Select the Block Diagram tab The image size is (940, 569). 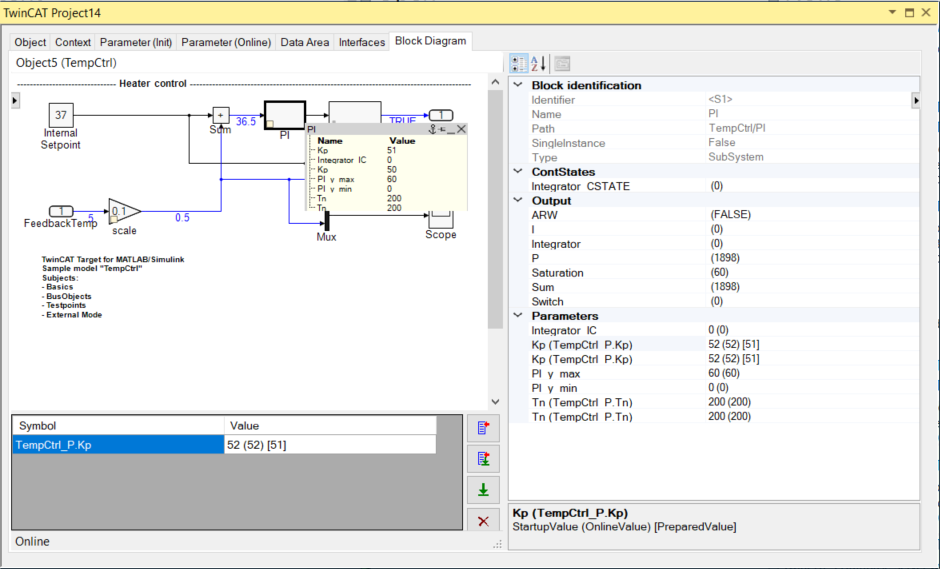coord(430,41)
